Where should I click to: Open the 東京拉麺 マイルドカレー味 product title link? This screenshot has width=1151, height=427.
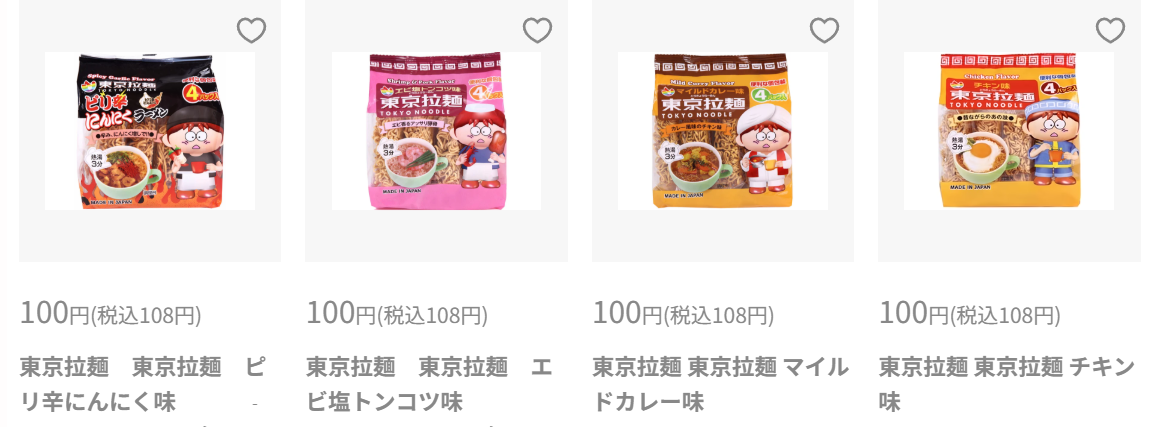pyautogui.click(x=720, y=384)
